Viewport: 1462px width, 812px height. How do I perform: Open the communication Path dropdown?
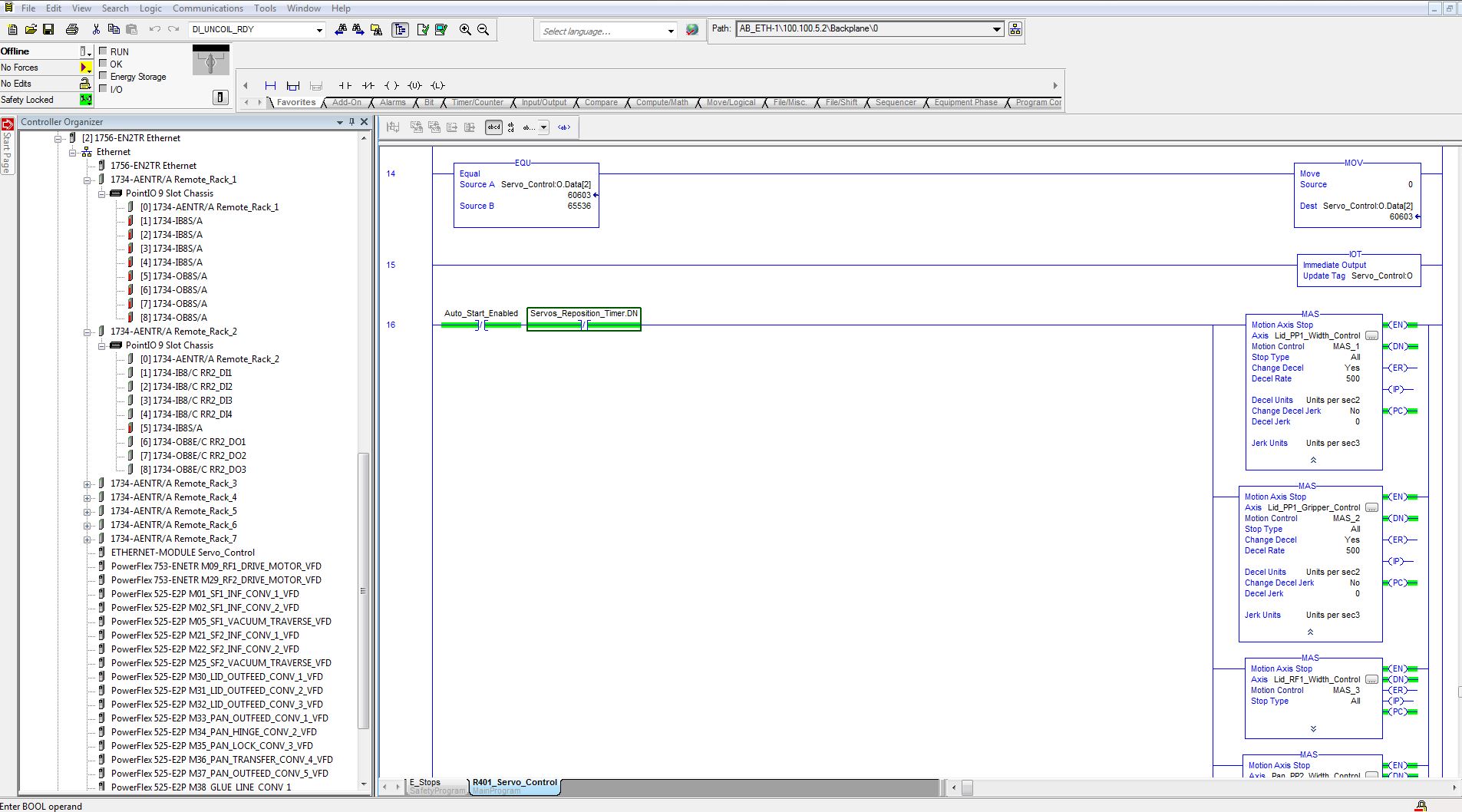click(x=996, y=29)
